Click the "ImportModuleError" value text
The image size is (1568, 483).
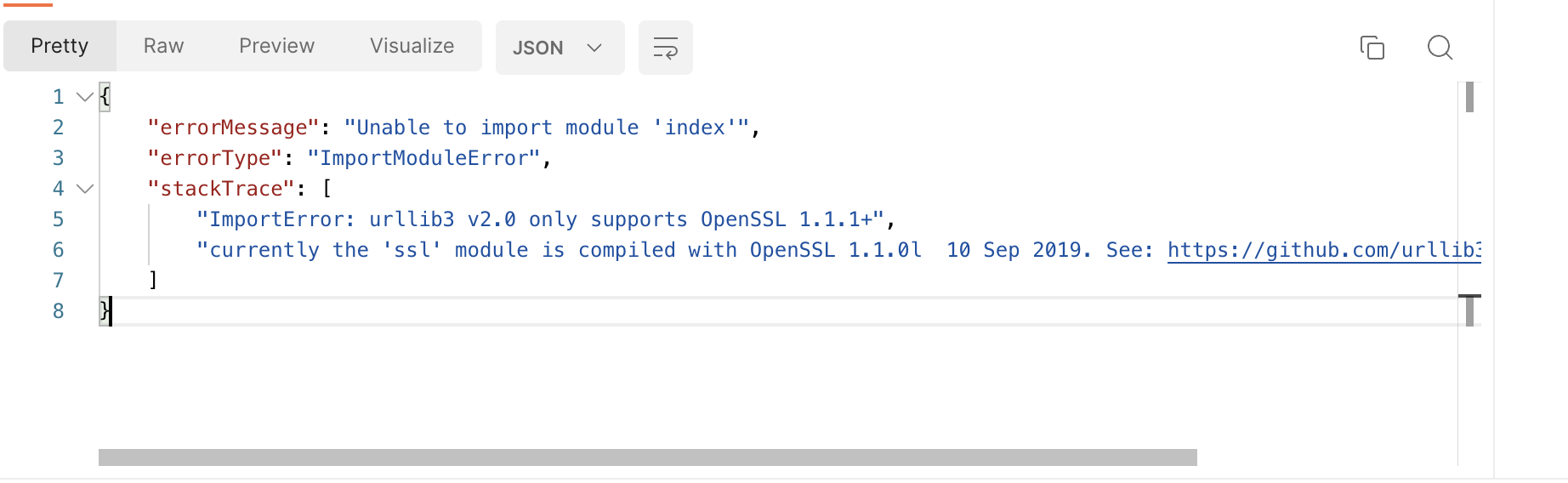[x=423, y=158]
